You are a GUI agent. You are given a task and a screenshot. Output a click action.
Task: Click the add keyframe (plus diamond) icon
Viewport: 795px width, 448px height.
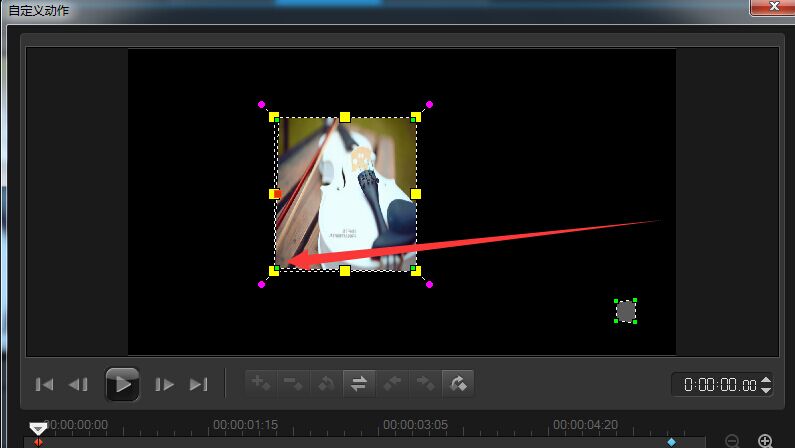[261, 383]
